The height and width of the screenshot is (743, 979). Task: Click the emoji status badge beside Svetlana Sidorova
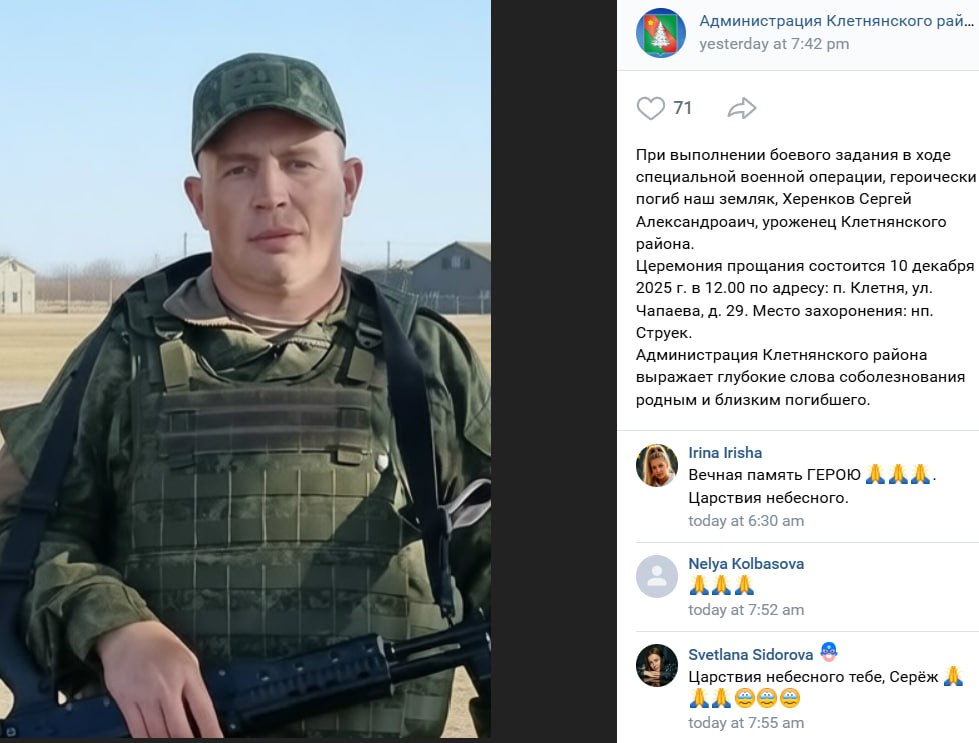pos(829,652)
